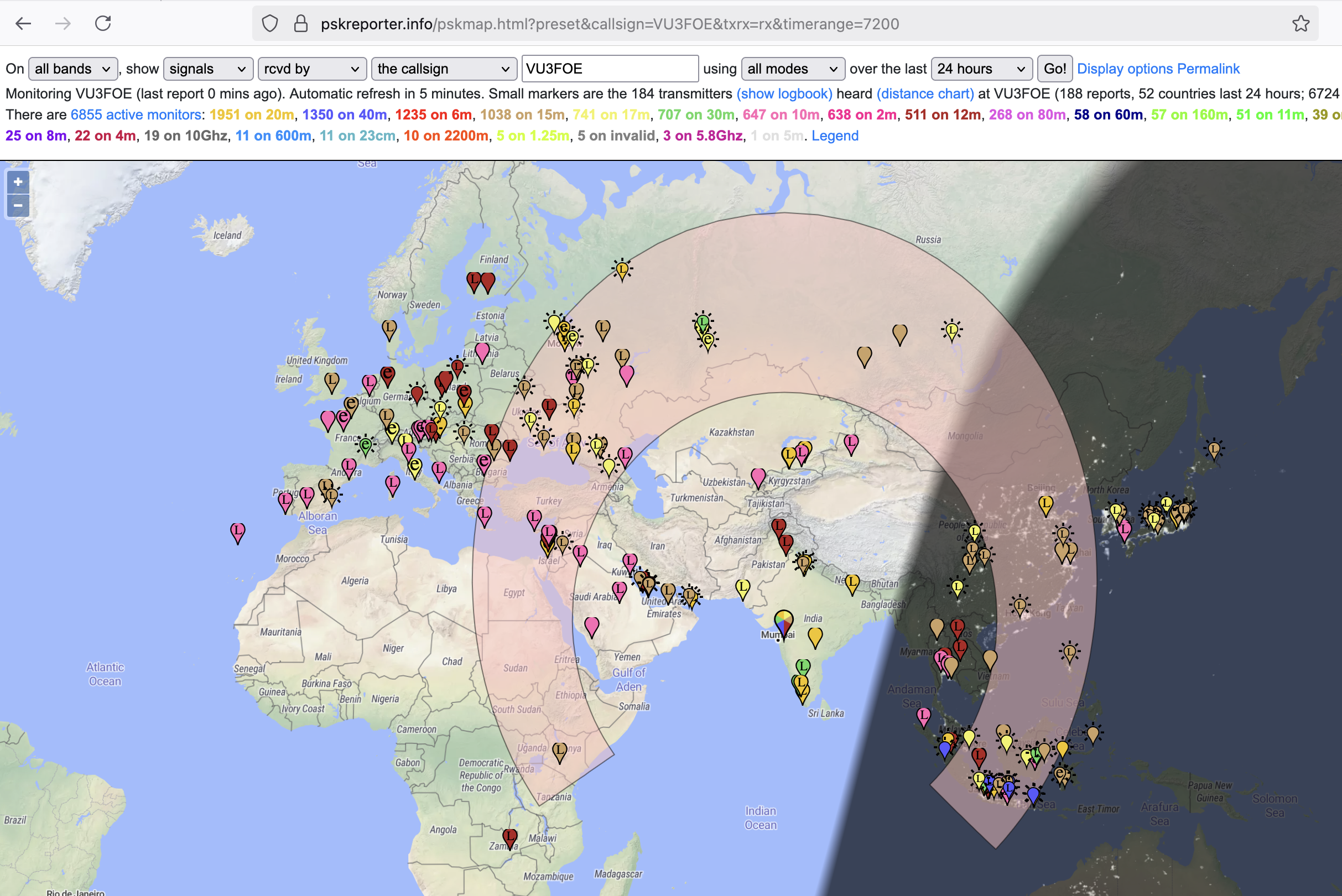This screenshot has width=1342, height=896.
Task: Click the '741 on 17m' band count
Action: pyautogui.click(x=612, y=115)
